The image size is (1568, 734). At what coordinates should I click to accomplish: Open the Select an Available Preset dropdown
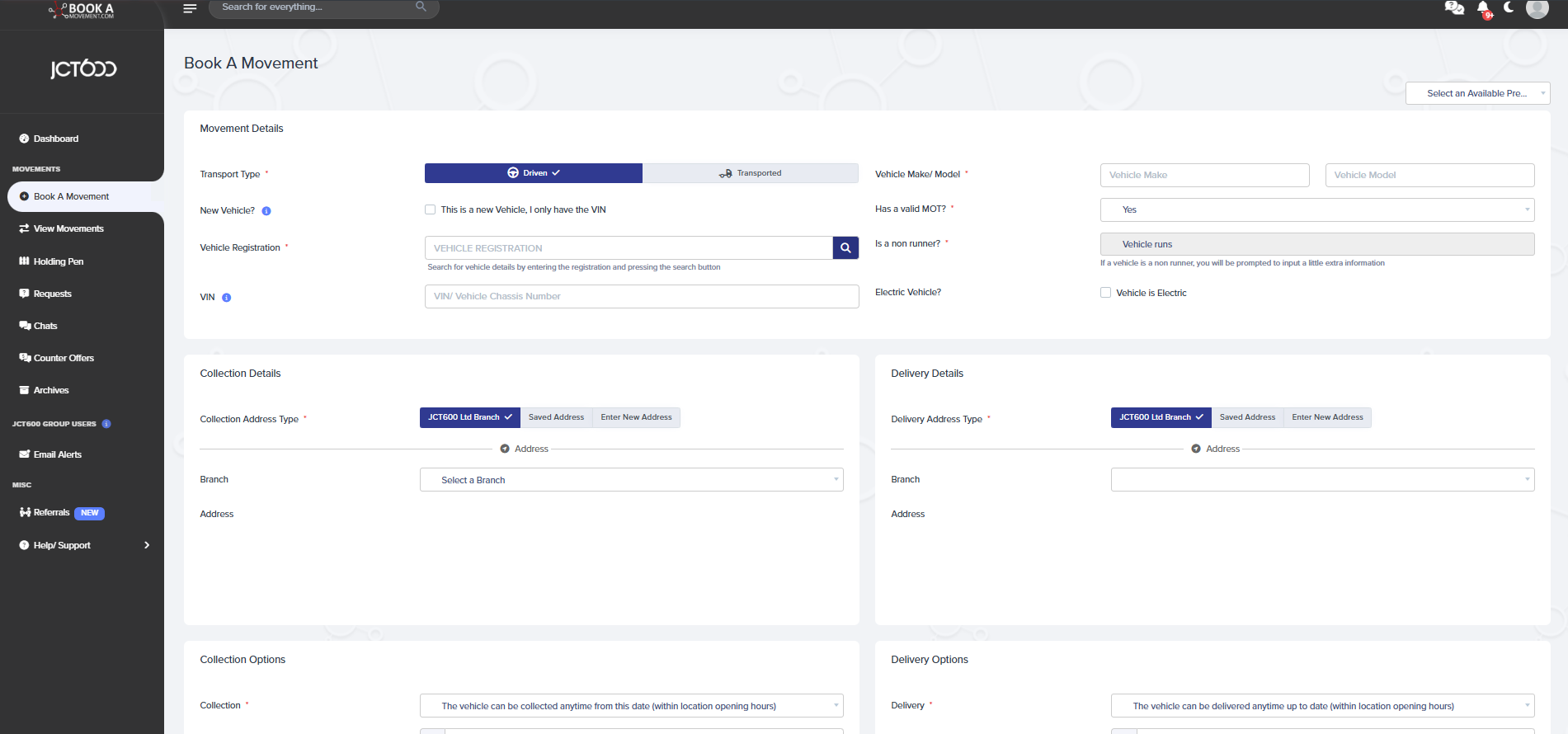click(x=1477, y=93)
